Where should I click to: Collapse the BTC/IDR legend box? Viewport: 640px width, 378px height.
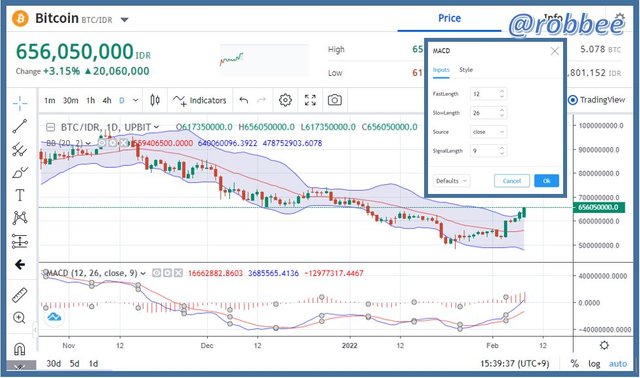click(x=50, y=127)
